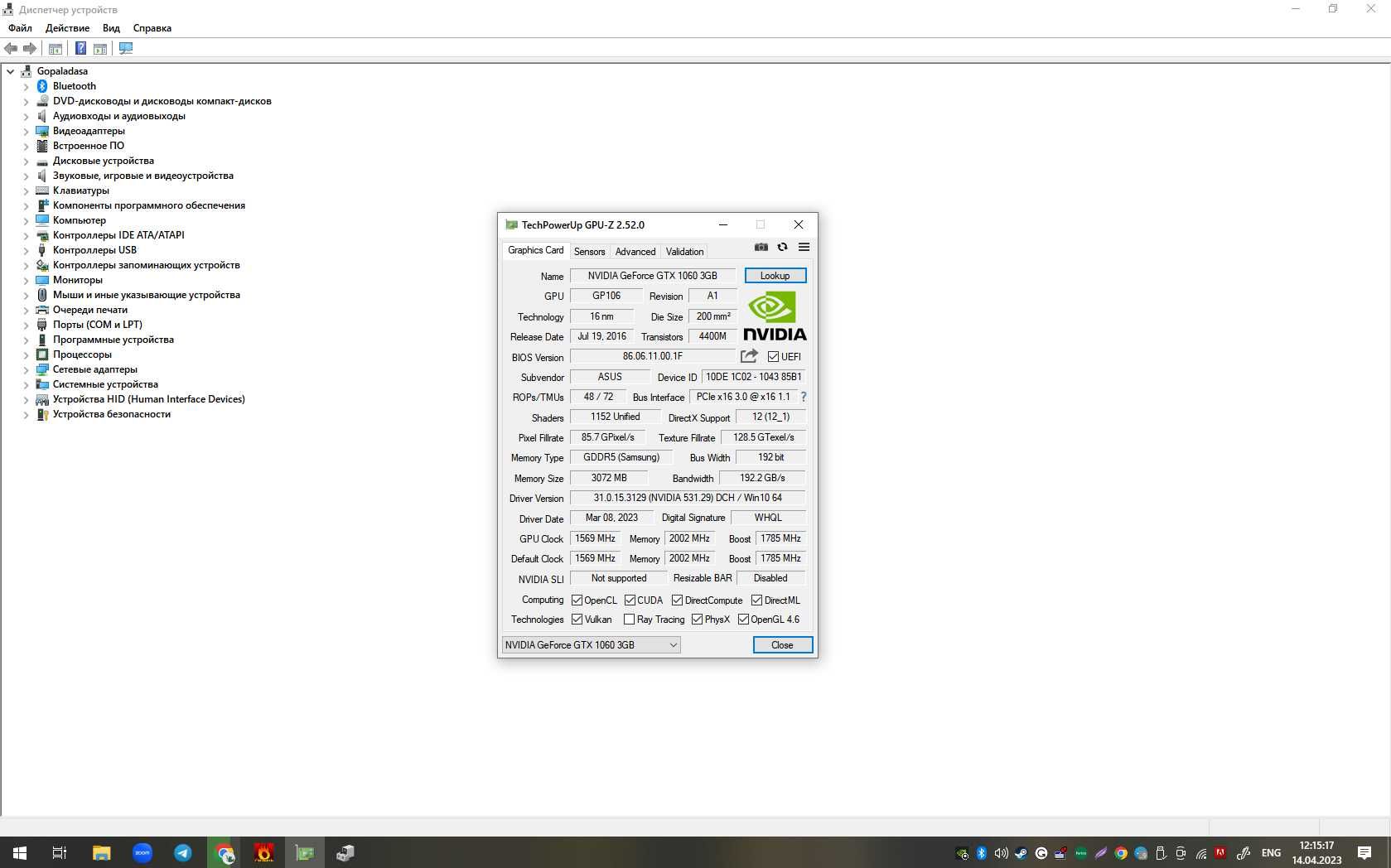Toggle the CUDA checkbox

point(630,600)
